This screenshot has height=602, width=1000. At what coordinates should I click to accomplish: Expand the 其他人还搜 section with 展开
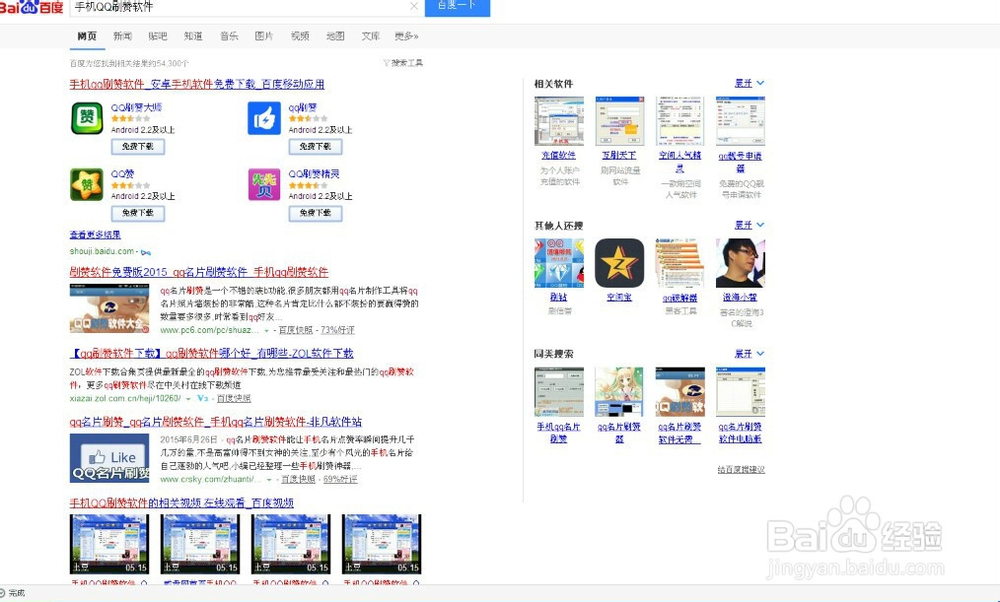coord(749,225)
